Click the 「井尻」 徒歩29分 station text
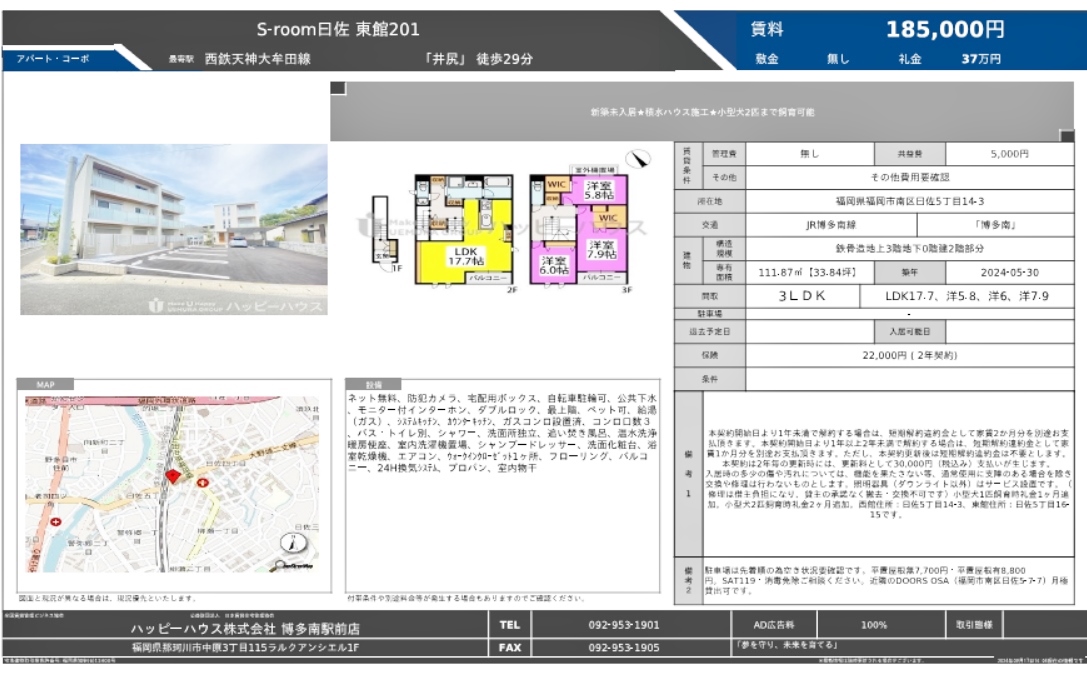 coord(478,59)
